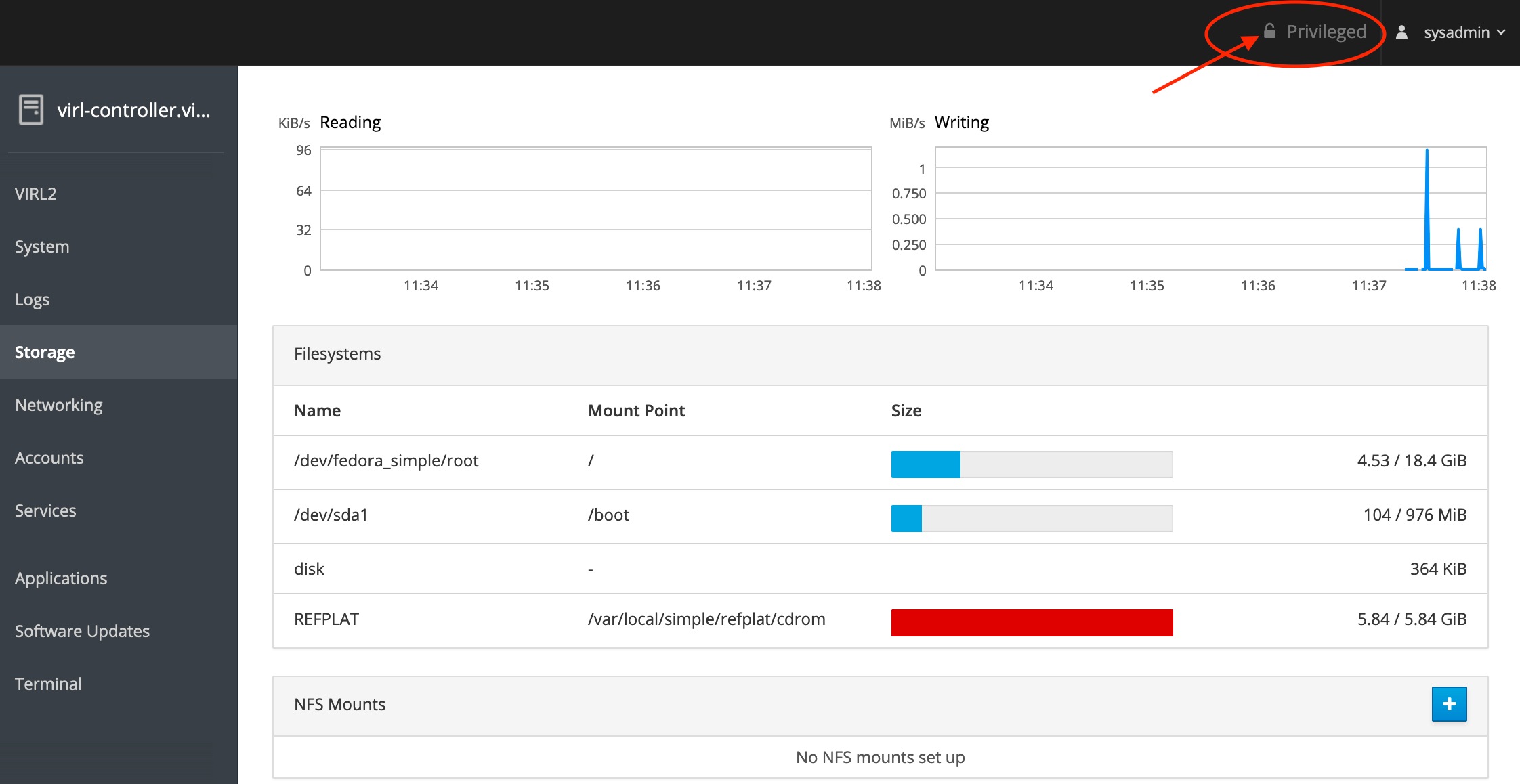Go to the System page
This screenshot has width=1520, height=784.
[42, 246]
